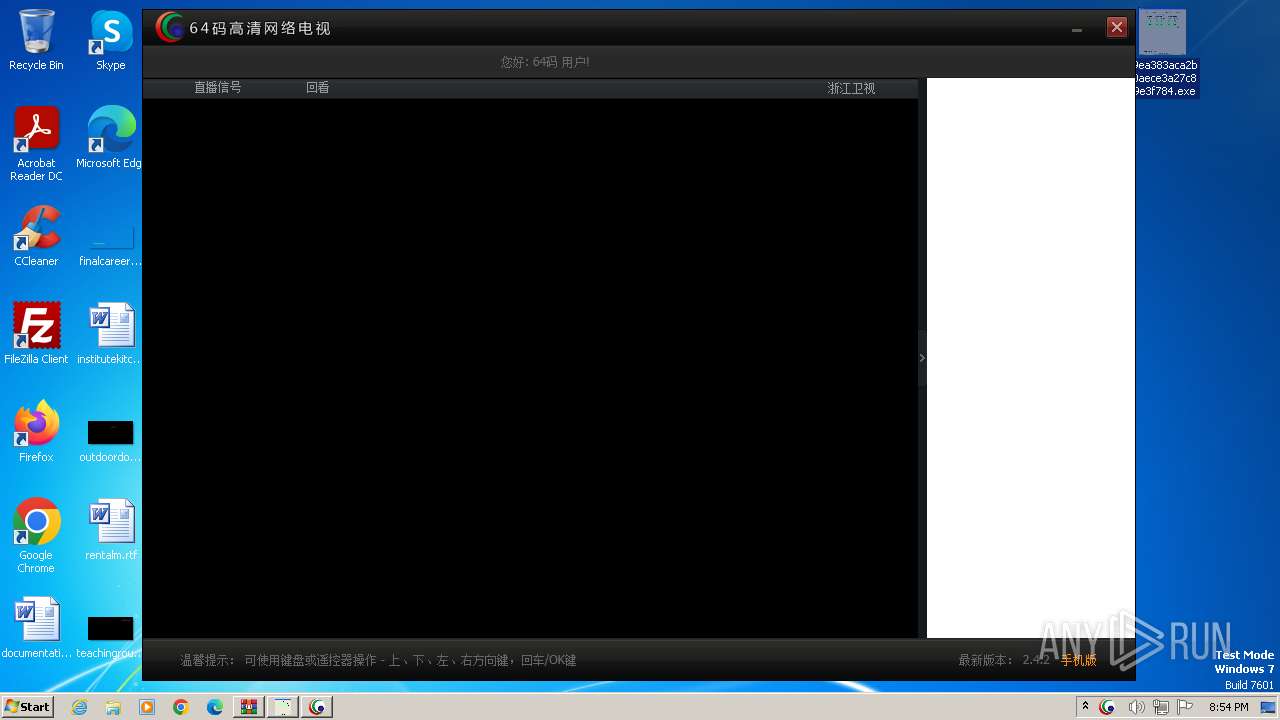This screenshot has height=720, width=1280.
Task: Click the black video playback area
Action: pyautogui.click(x=530, y=368)
